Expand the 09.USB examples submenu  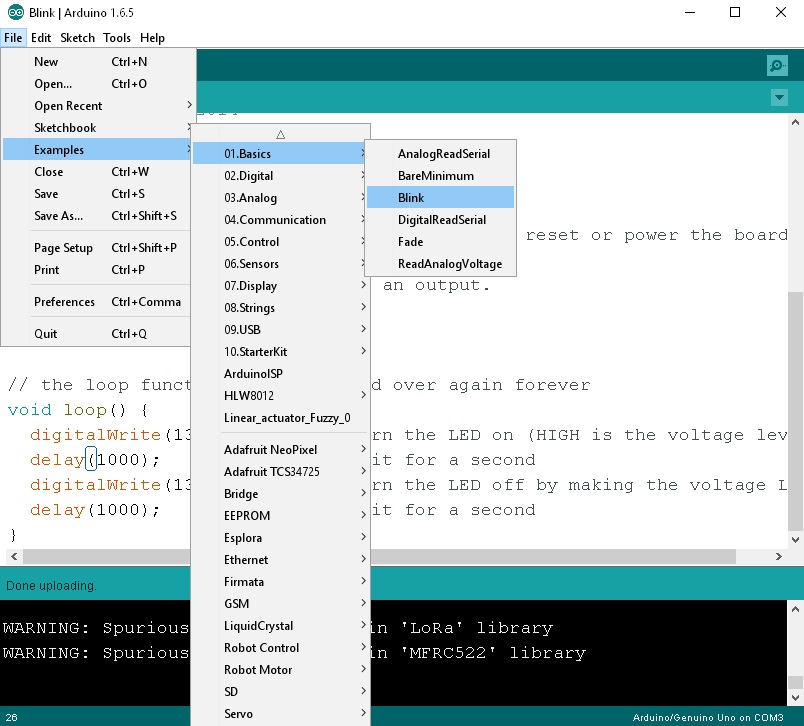280,330
